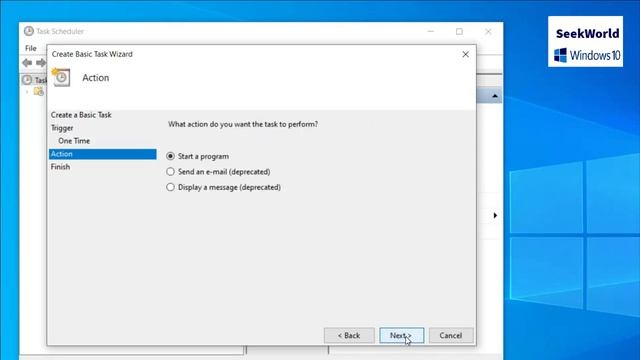Minimize the Task Scheduler window
Image resolution: width=640 pixels, height=360 pixels.
point(431,31)
